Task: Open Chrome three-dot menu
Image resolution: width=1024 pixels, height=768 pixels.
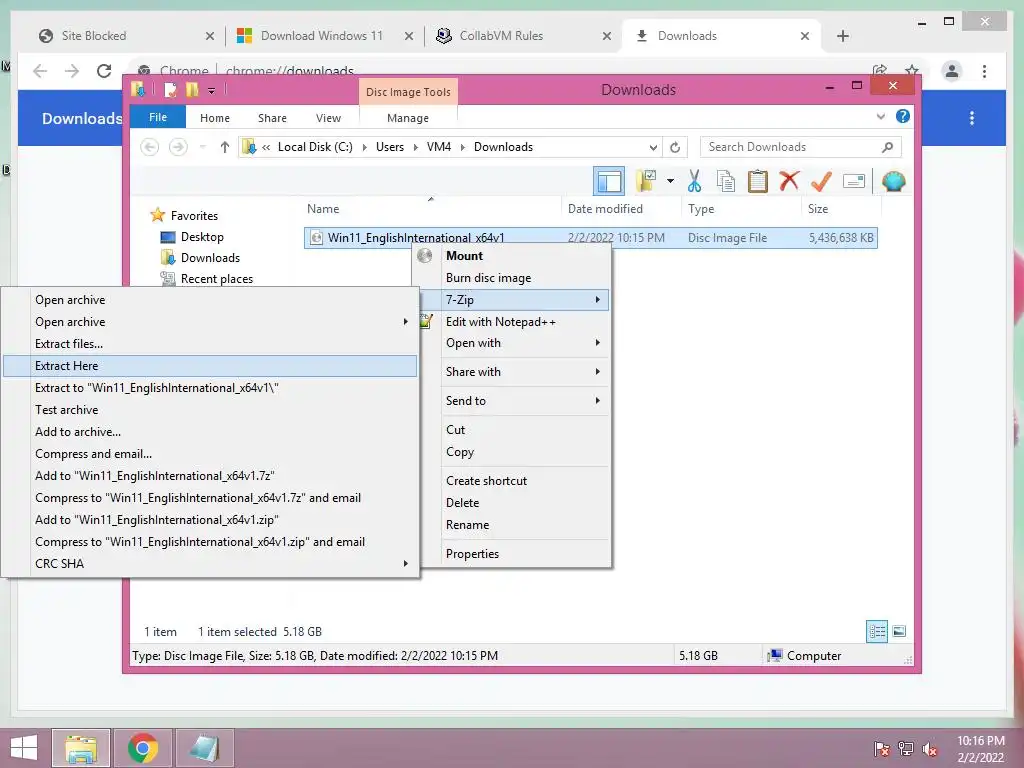Action: [984, 71]
